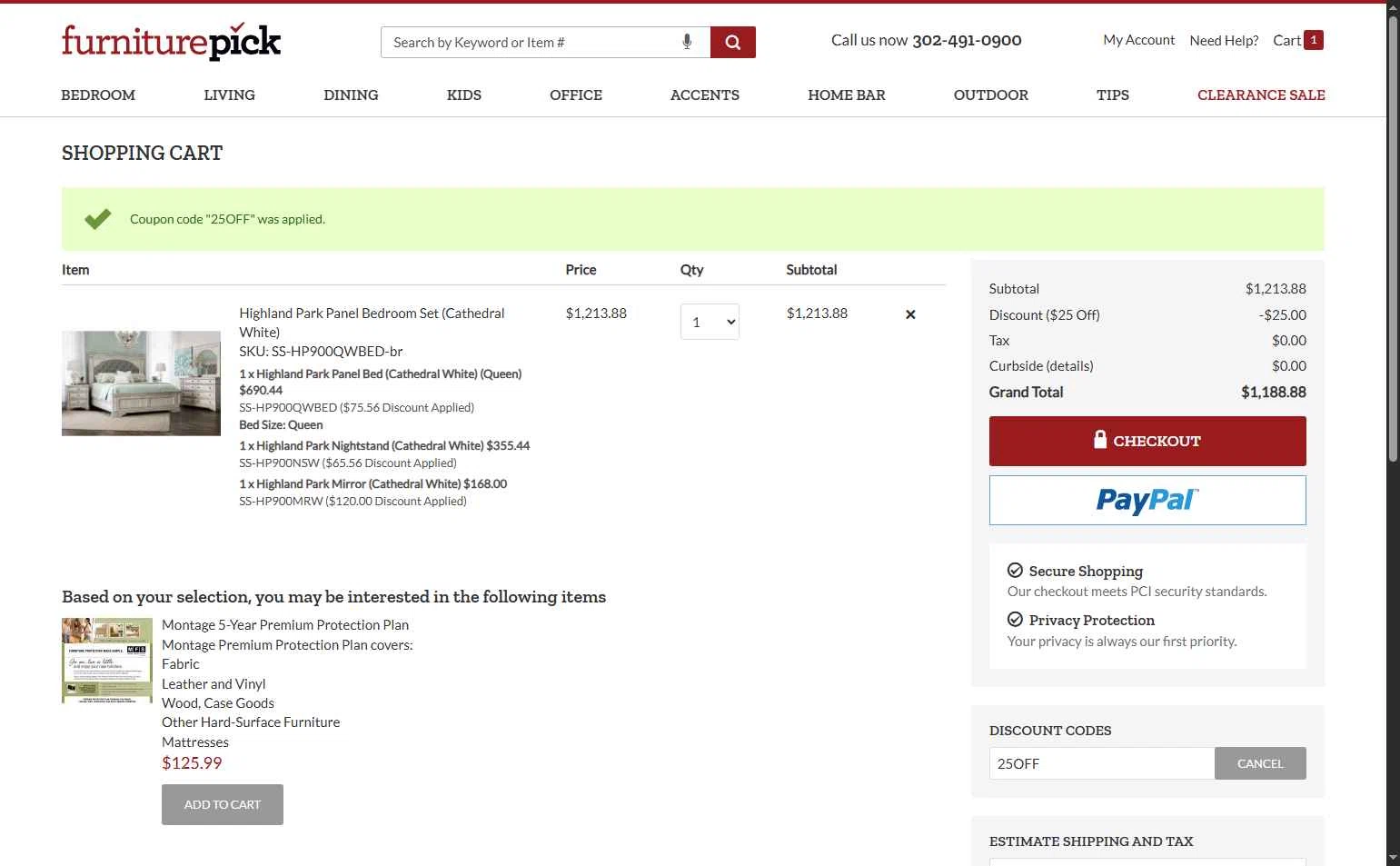Open the OUTDOOR menu

[991, 95]
